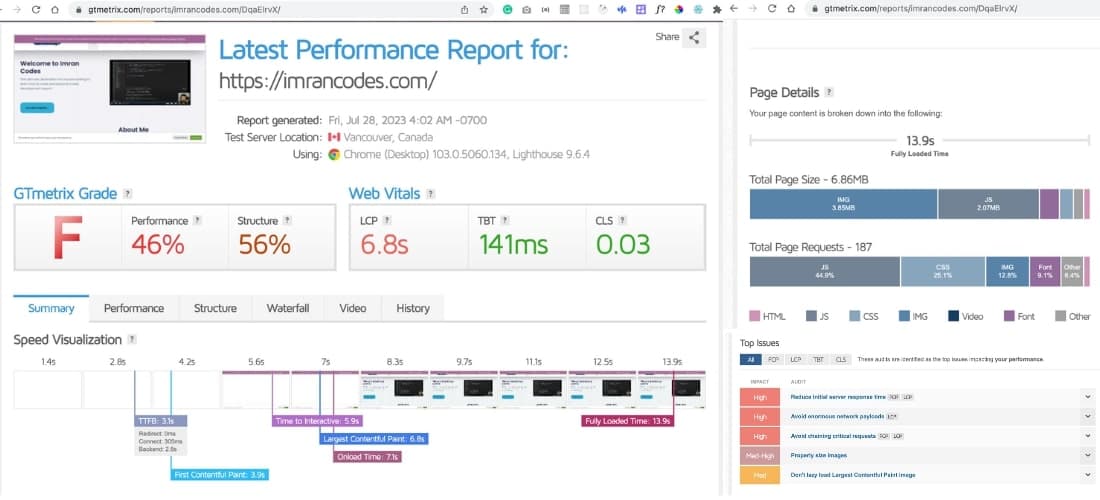Click the JS 2.07MB page size segment
The height and width of the screenshot is (500, 1100).
(988, 204)
